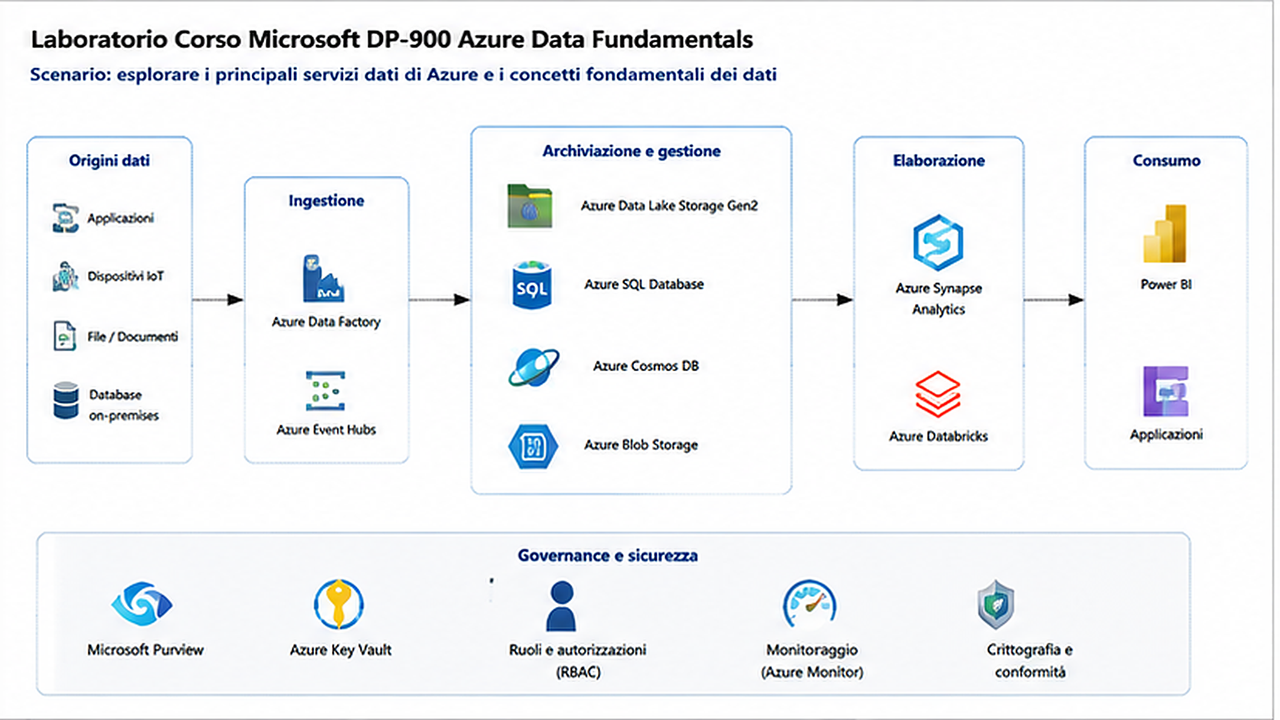Select the Azure SQL Database icon

click(x=530, y=284)
